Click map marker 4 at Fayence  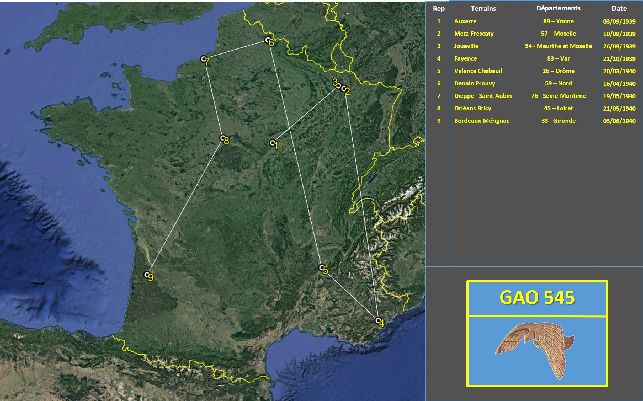(x=378, y=320)
